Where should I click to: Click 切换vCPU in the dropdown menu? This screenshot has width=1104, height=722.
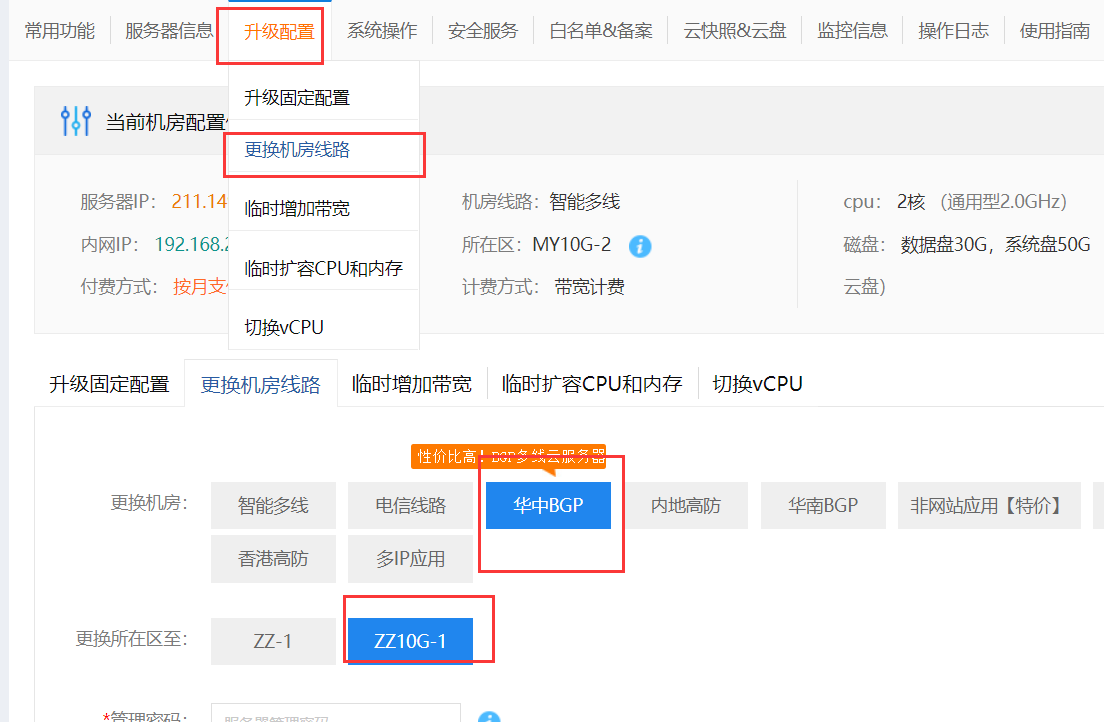click(284, 327)
